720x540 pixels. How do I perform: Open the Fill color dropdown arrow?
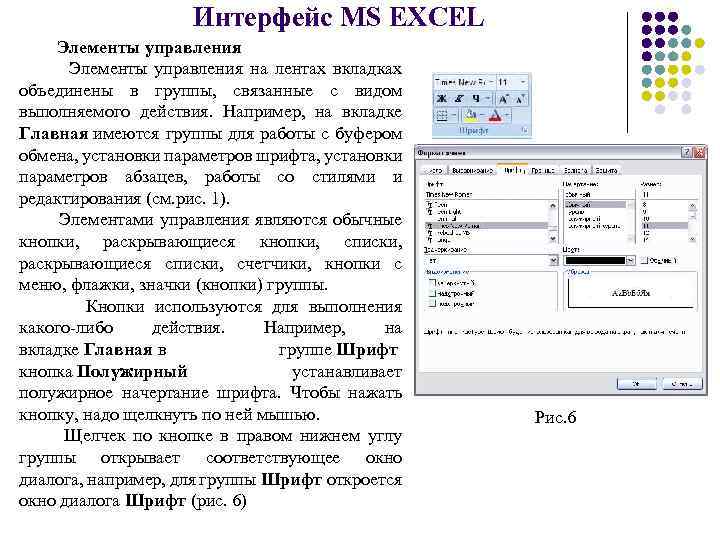pyautogui.click(x=482, y=116)
